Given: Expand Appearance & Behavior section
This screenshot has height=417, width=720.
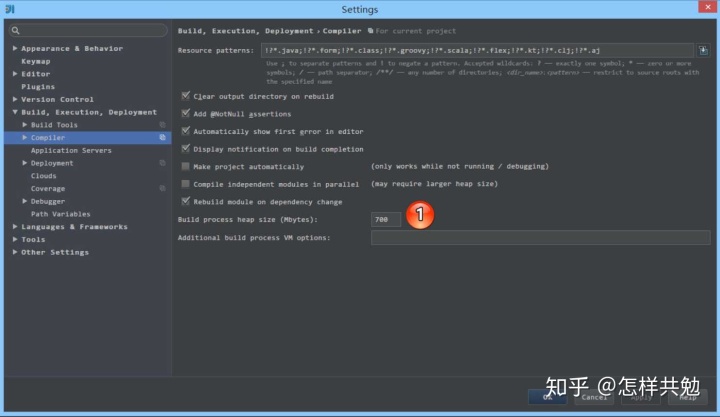Looking at the screenshot, I should click(15, 48).
